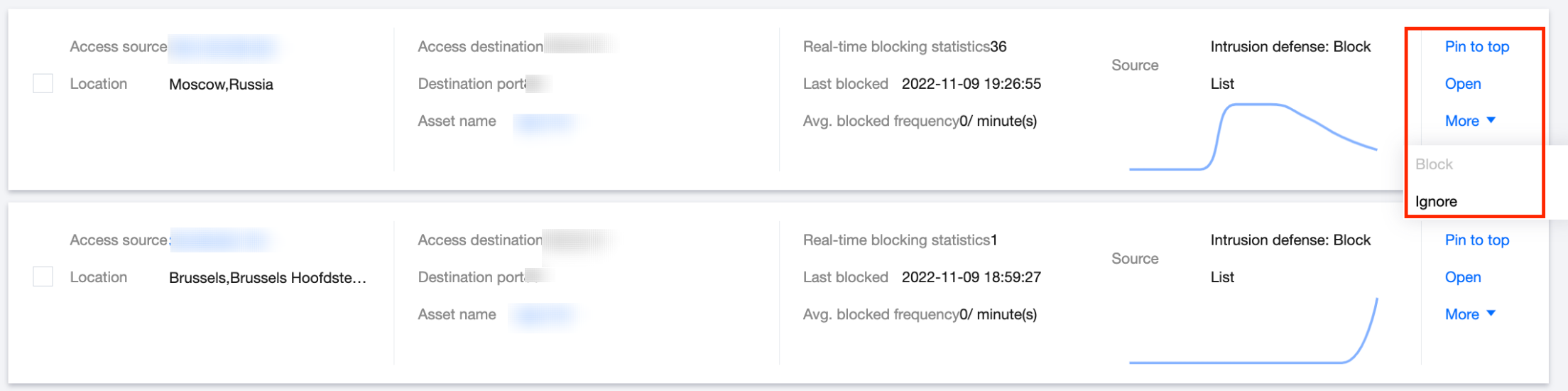
Task: Click the blurred access source in the Brussels row
Action: point(220,241)
